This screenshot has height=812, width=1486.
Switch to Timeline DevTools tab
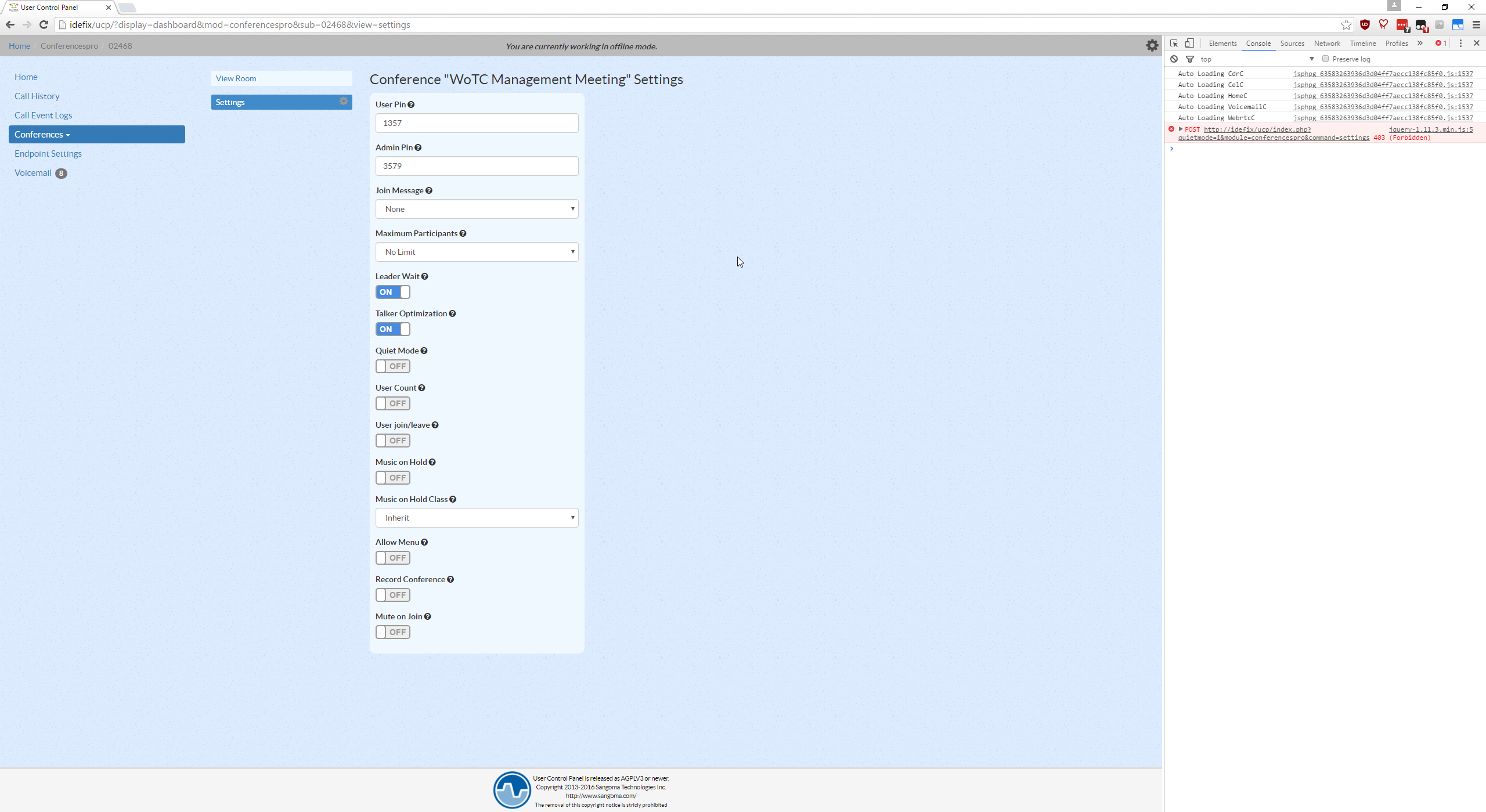[x=1363, y=43]
